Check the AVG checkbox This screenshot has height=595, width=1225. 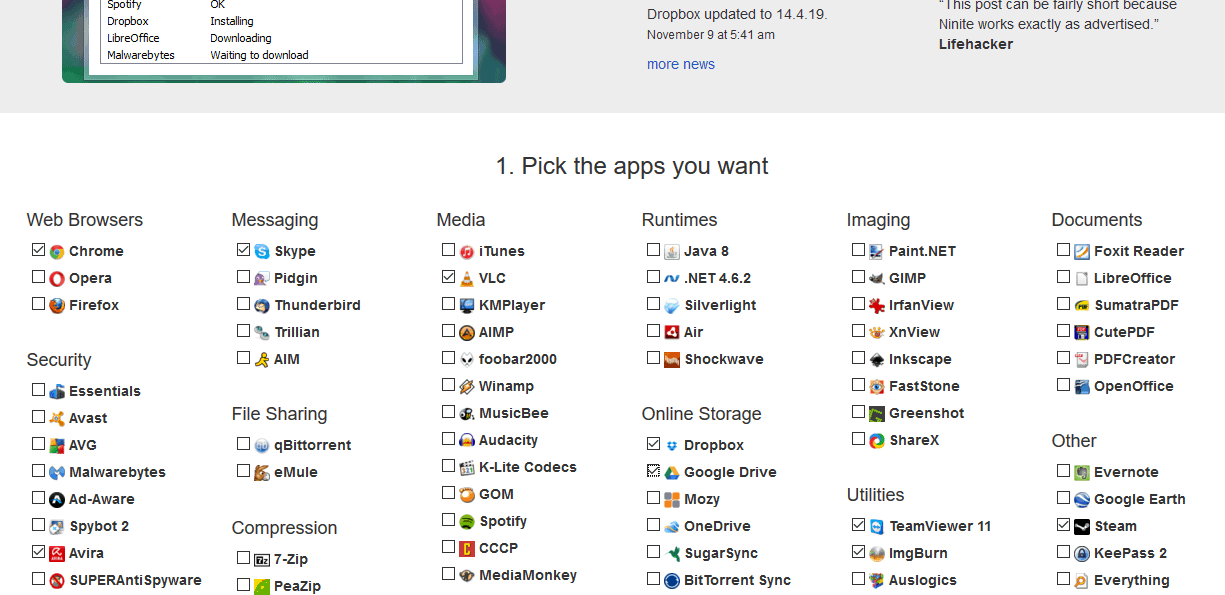pyautogui.click(x=38, y=444)
